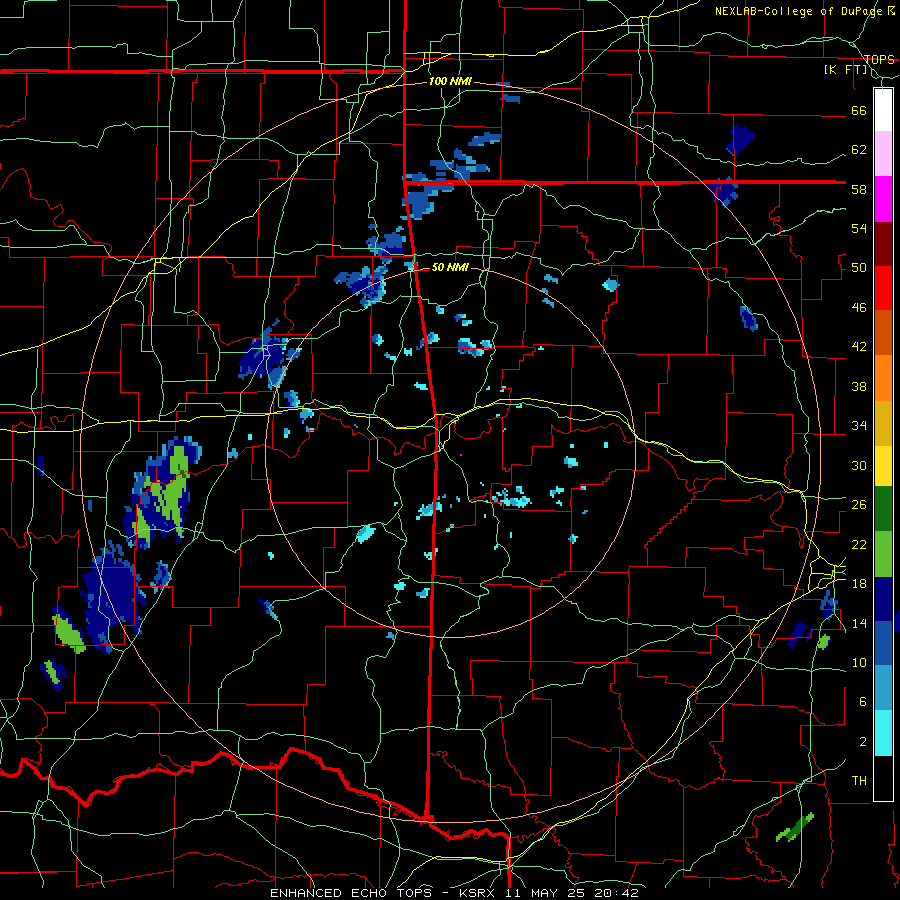This screenshot has width=900, height=900.
Task: Click the 14 legend value
Action: click(x=859, y=623)
